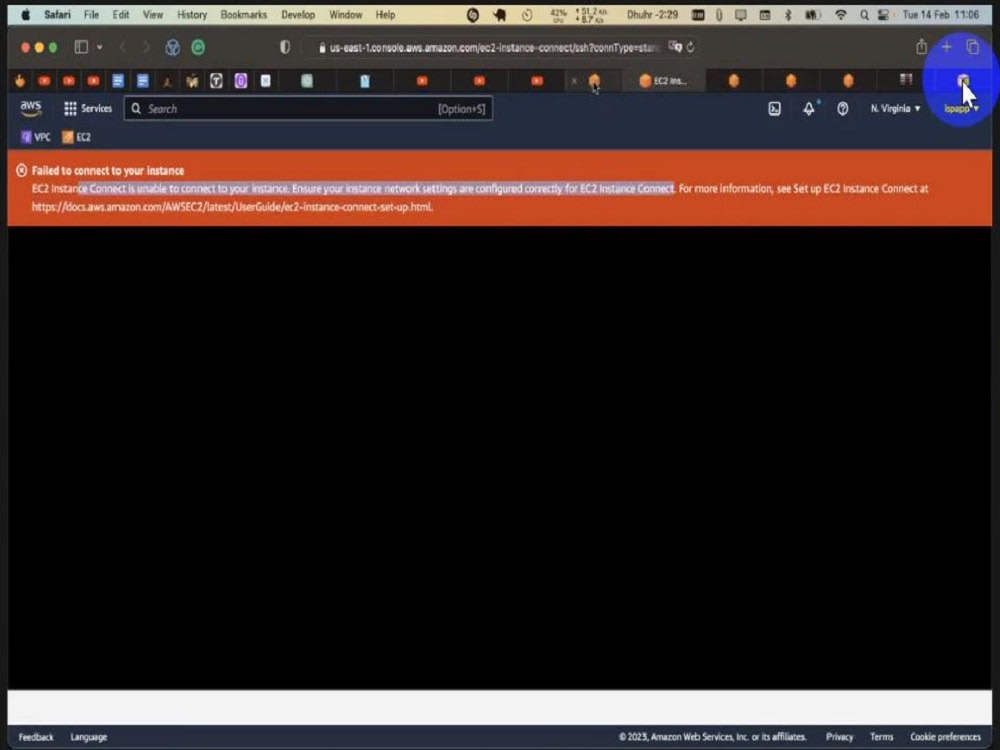
Task: Select the EC2 favorite shortcut
Action: 79,137
